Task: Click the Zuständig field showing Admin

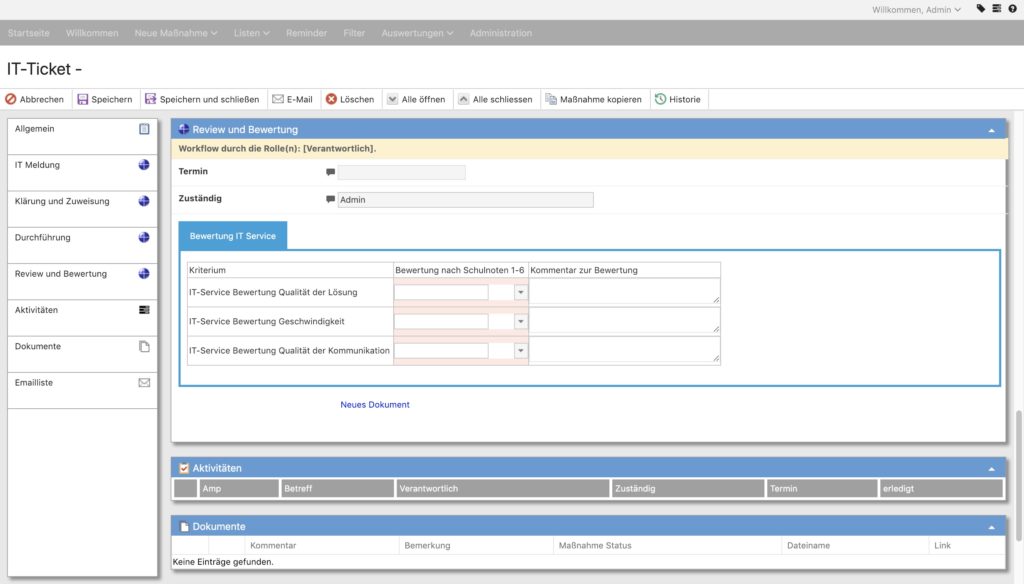Action: tap(466, 200)
